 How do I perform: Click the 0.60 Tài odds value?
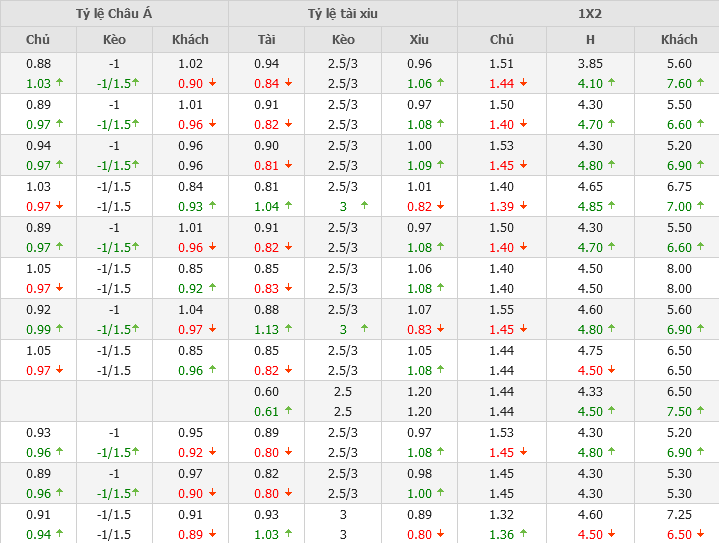[x=266, y=391]
